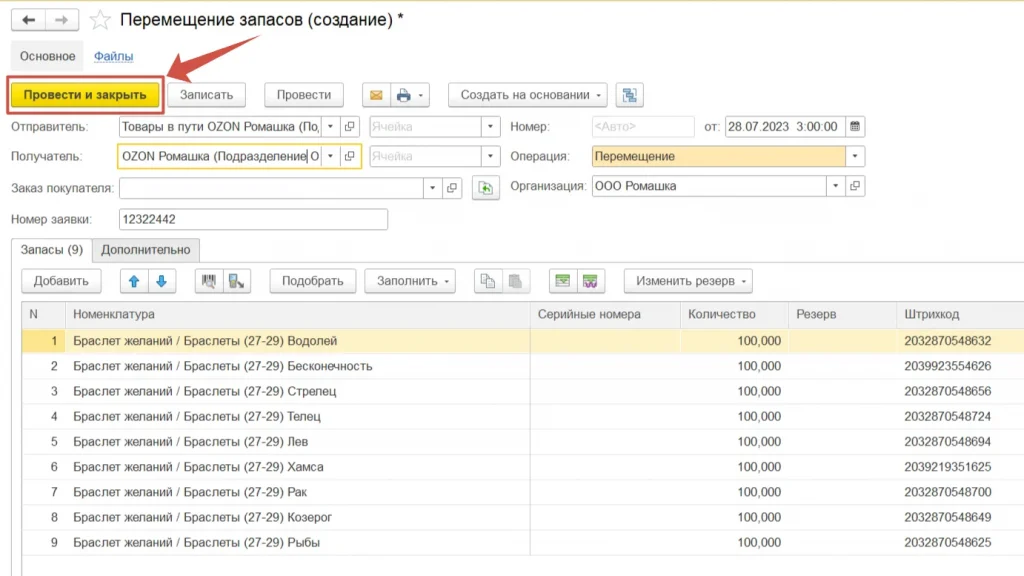The image size is (1024, 576).
Task: Click the Записать button
Action: point(206,95)
